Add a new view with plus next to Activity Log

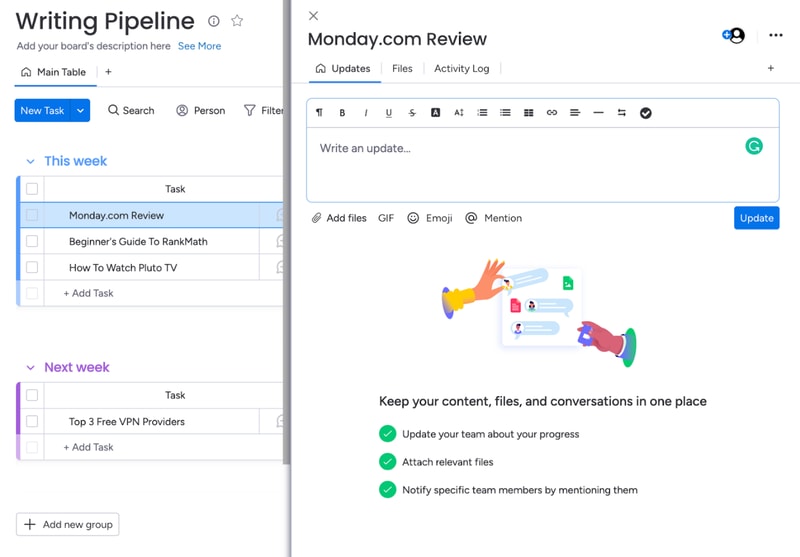click(770, 68)
